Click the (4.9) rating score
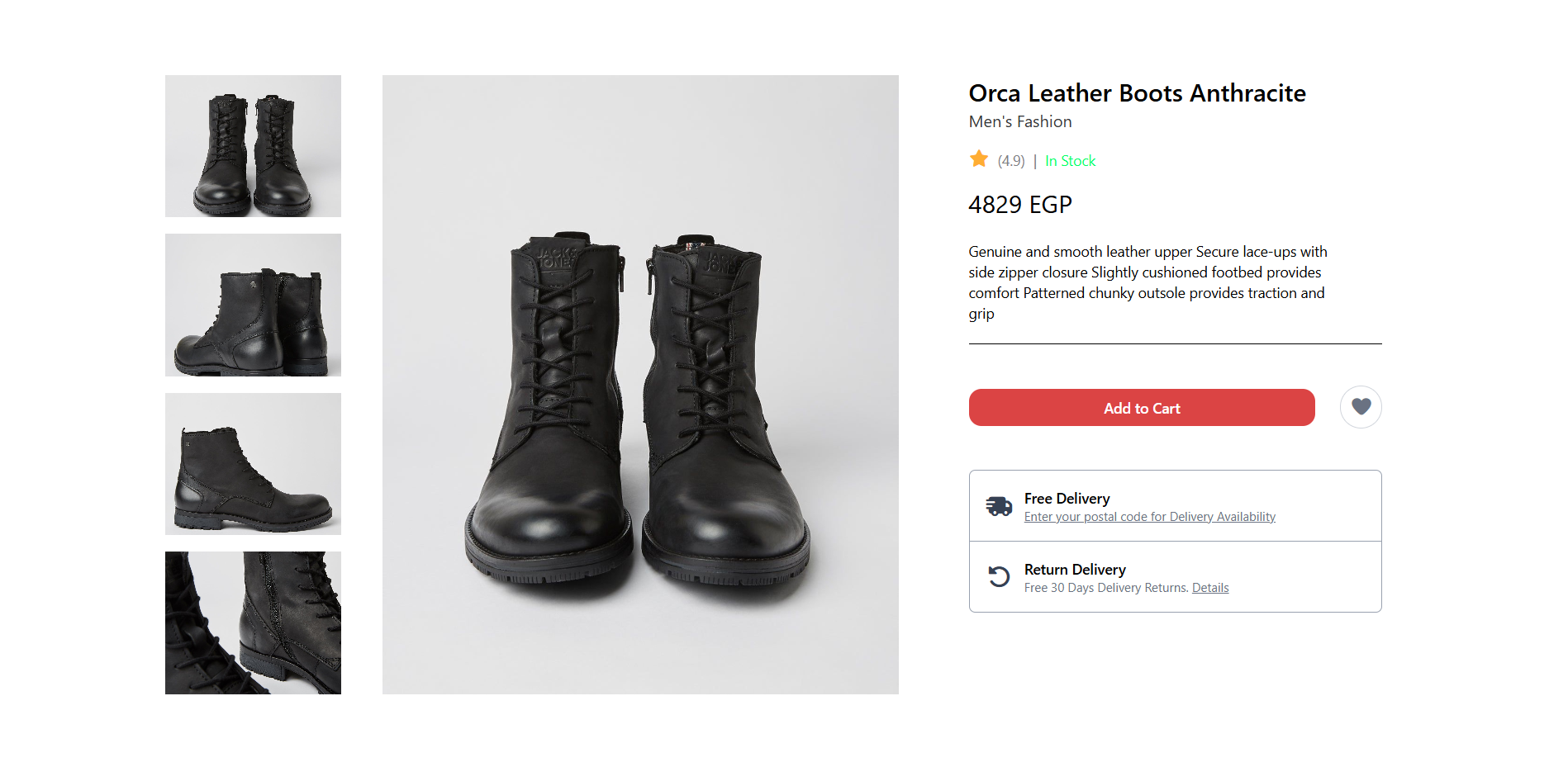Image resolution: width=1568 pixels, height=767 pixels. [1011, 161]
